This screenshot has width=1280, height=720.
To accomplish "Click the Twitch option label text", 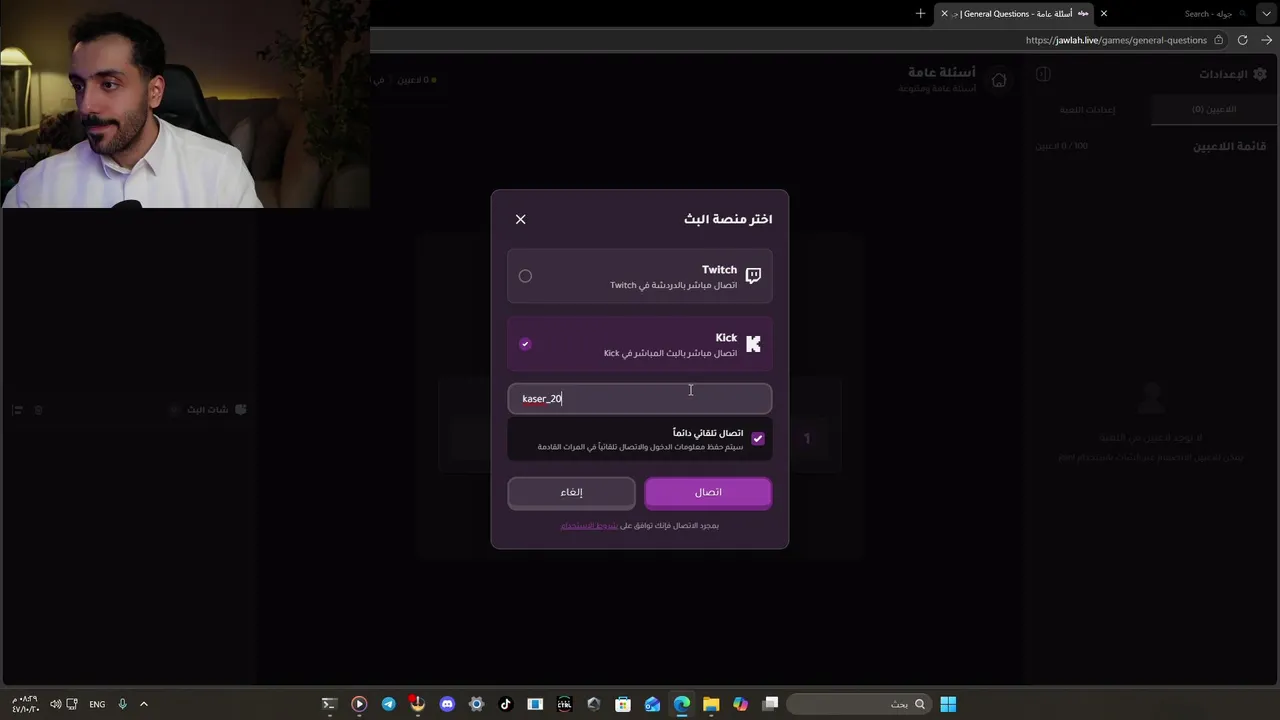I will click(719, 270).
